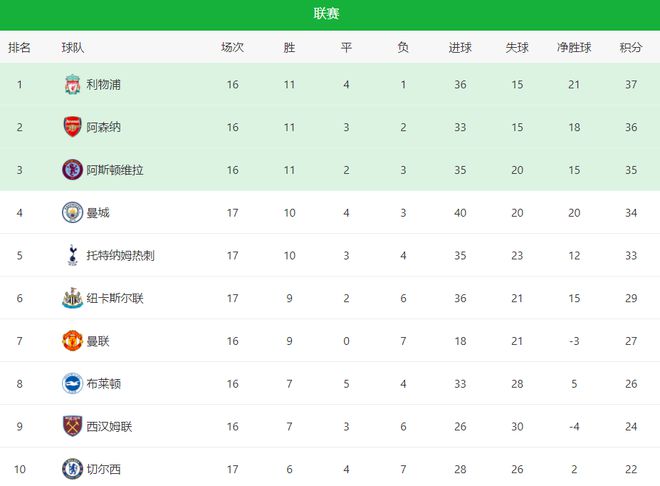This screenshot has width=660, height=486.
Task: Click the Arsenal club crest icon
Action: [x=72, y=127]
